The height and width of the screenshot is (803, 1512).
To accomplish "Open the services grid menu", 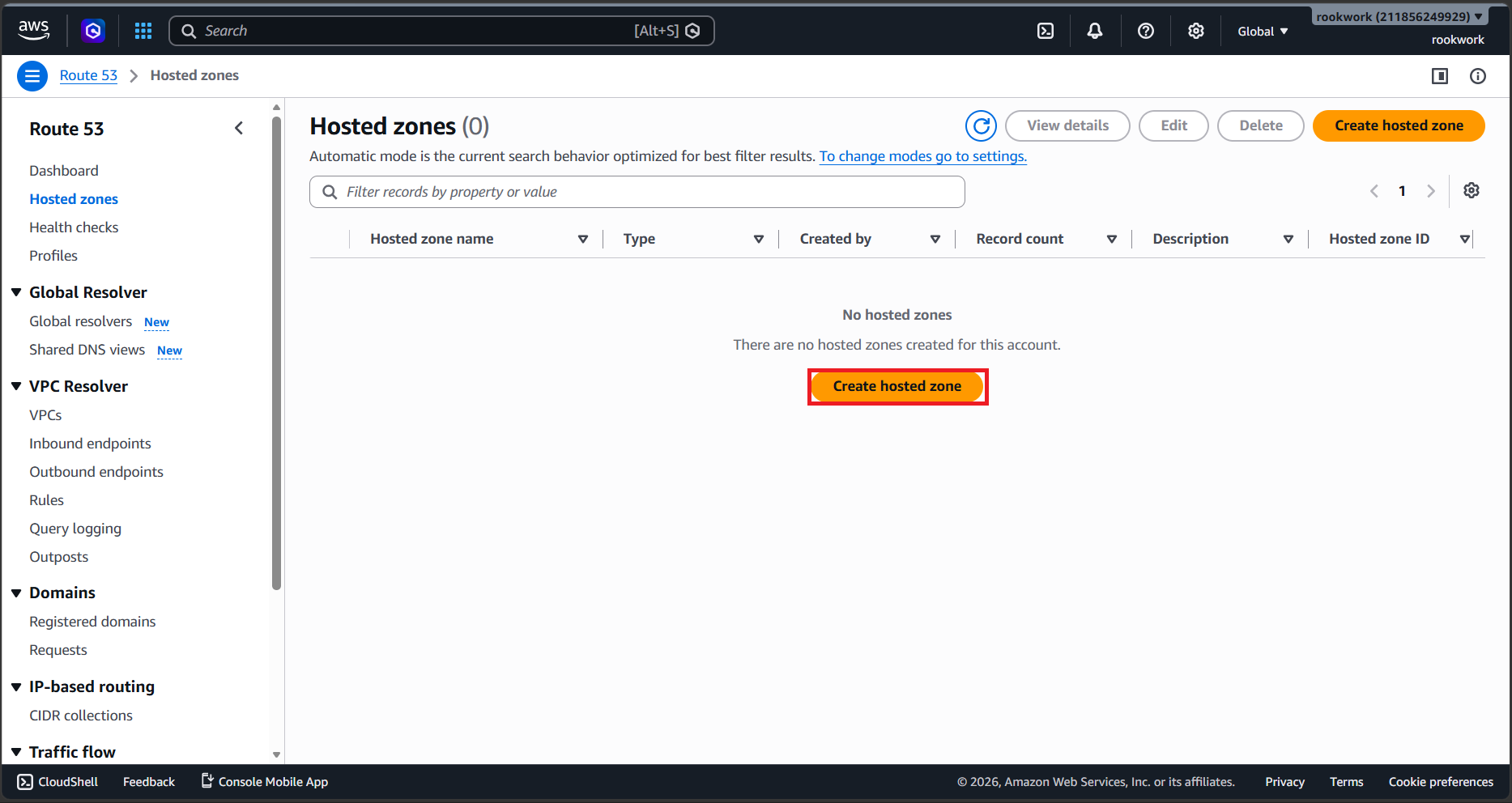I will (143, 31).
